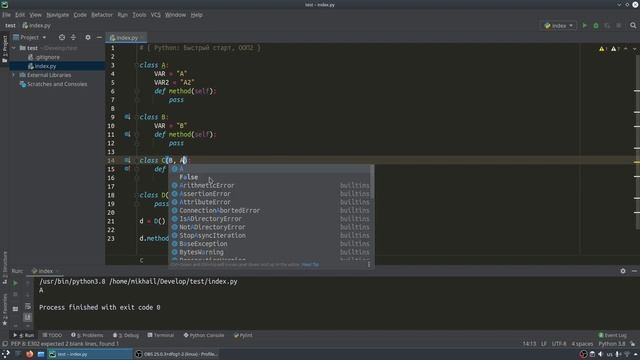The height and width of the screenshot is (360, 640).
Task: Open the Python Console tool window
Action: pyautogui.click(x=204, y=335)
